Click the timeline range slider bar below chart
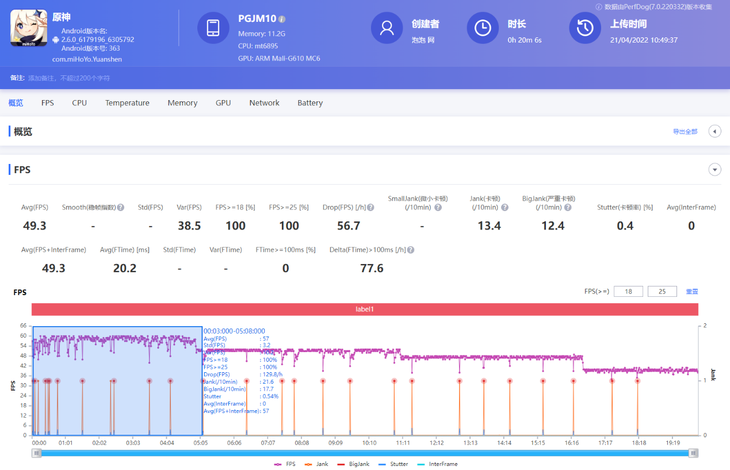 coord(365,453)
